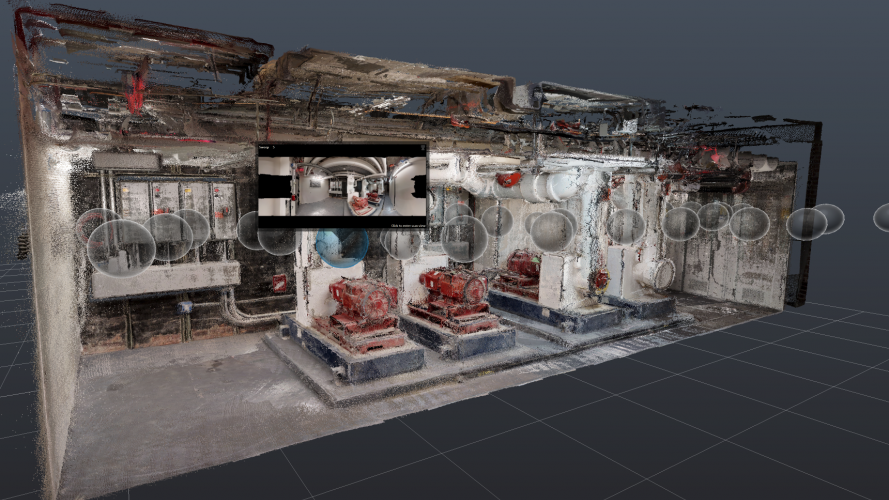
Task: Click the 'Click to enter scan view' link
Action: click(x=407, y=226)
